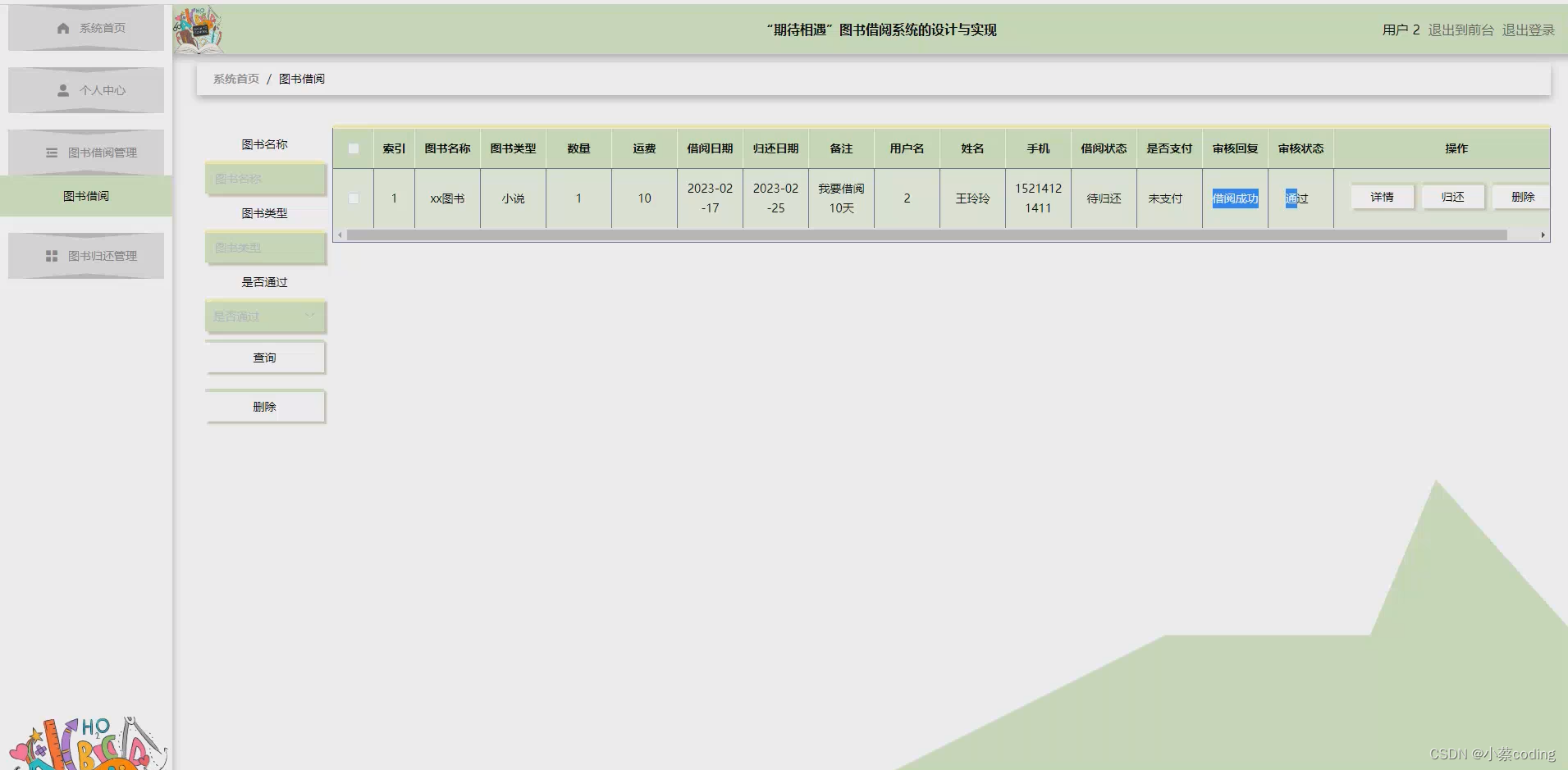Click the 退出登录 link

coord(1528,30)
